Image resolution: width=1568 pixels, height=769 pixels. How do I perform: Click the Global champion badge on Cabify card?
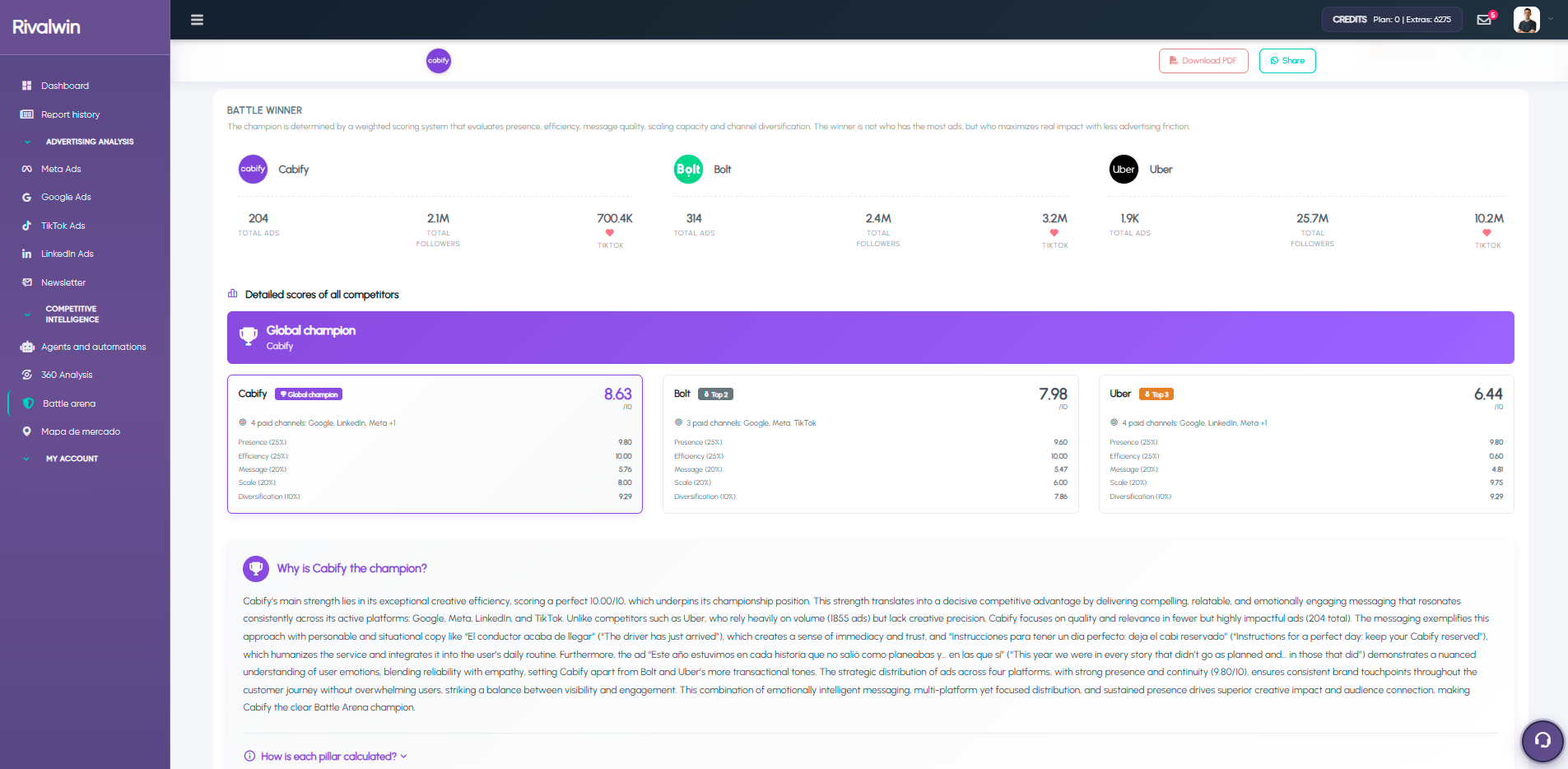(x=309, y=394)
